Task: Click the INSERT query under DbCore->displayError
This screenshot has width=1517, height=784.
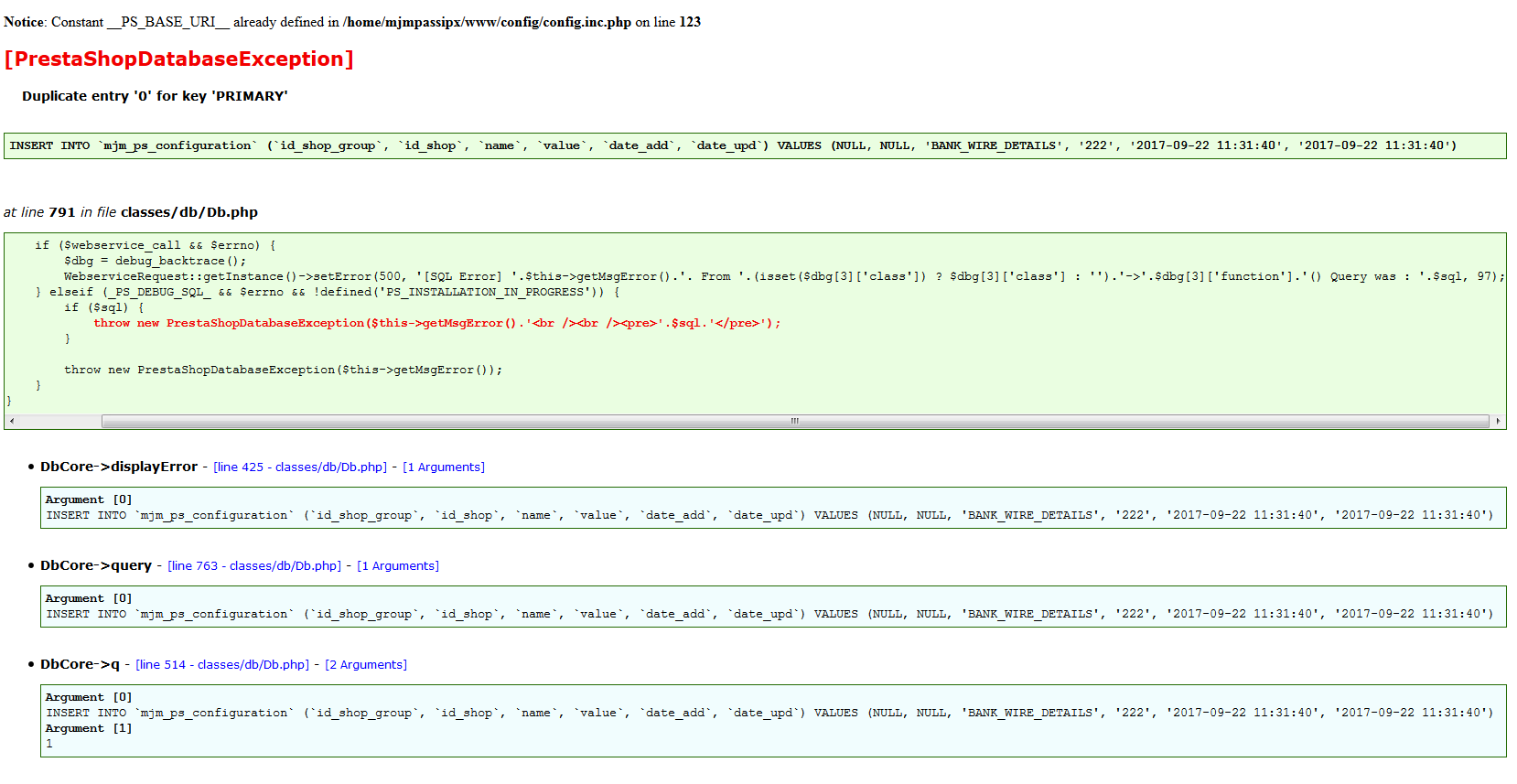Action: point(769,515)
